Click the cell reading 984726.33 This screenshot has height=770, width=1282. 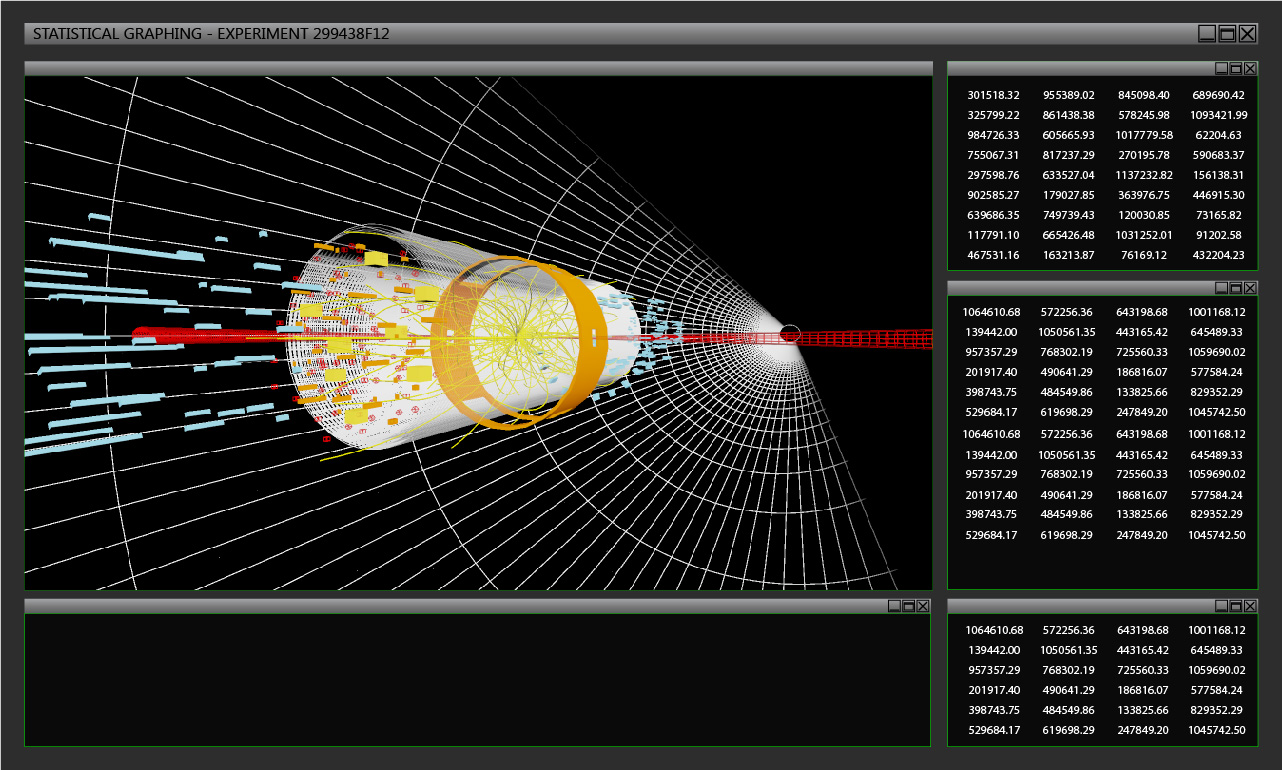click(994, 135)
